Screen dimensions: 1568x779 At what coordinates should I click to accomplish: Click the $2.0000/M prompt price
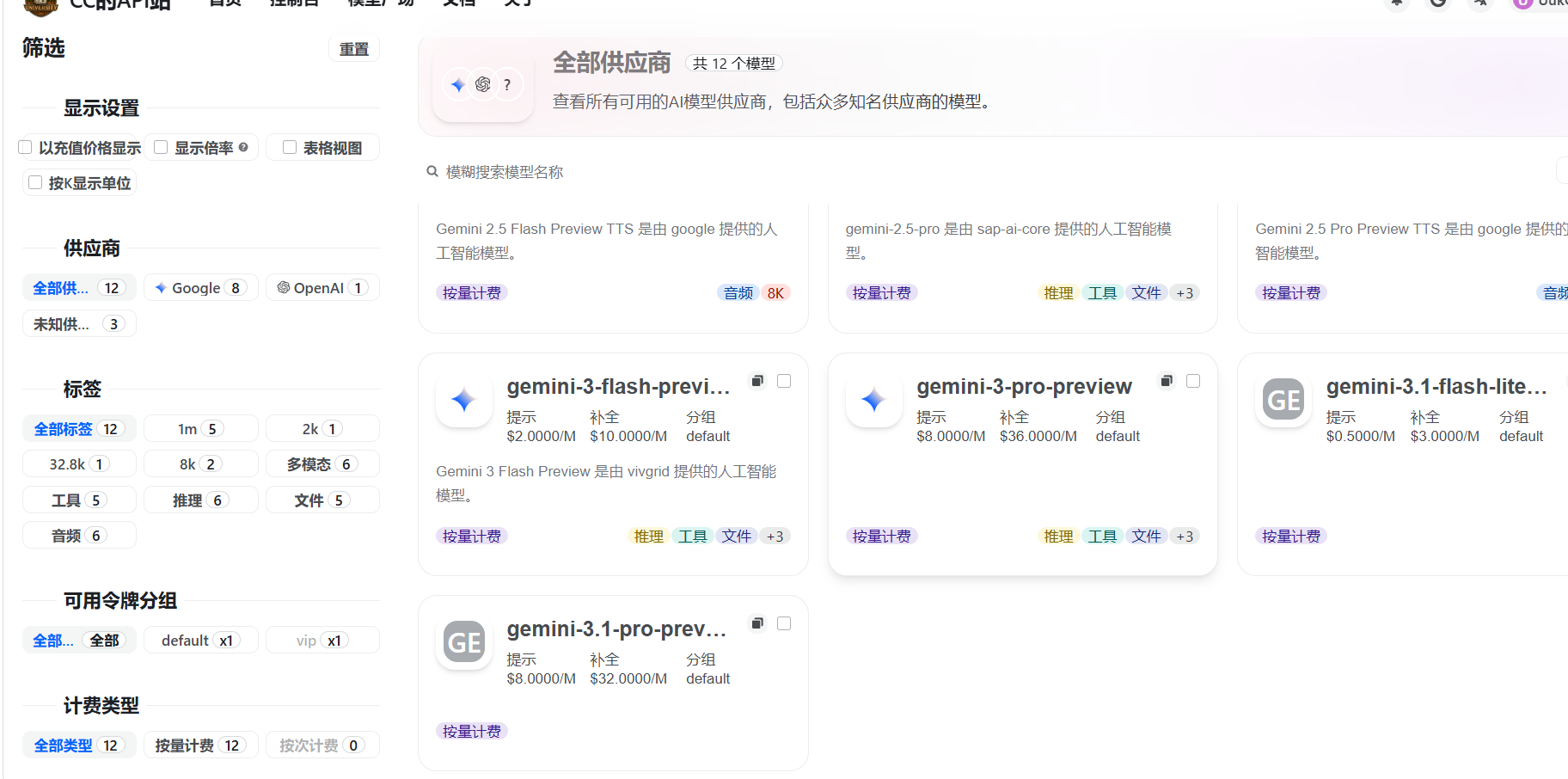[x=542, y=436]
